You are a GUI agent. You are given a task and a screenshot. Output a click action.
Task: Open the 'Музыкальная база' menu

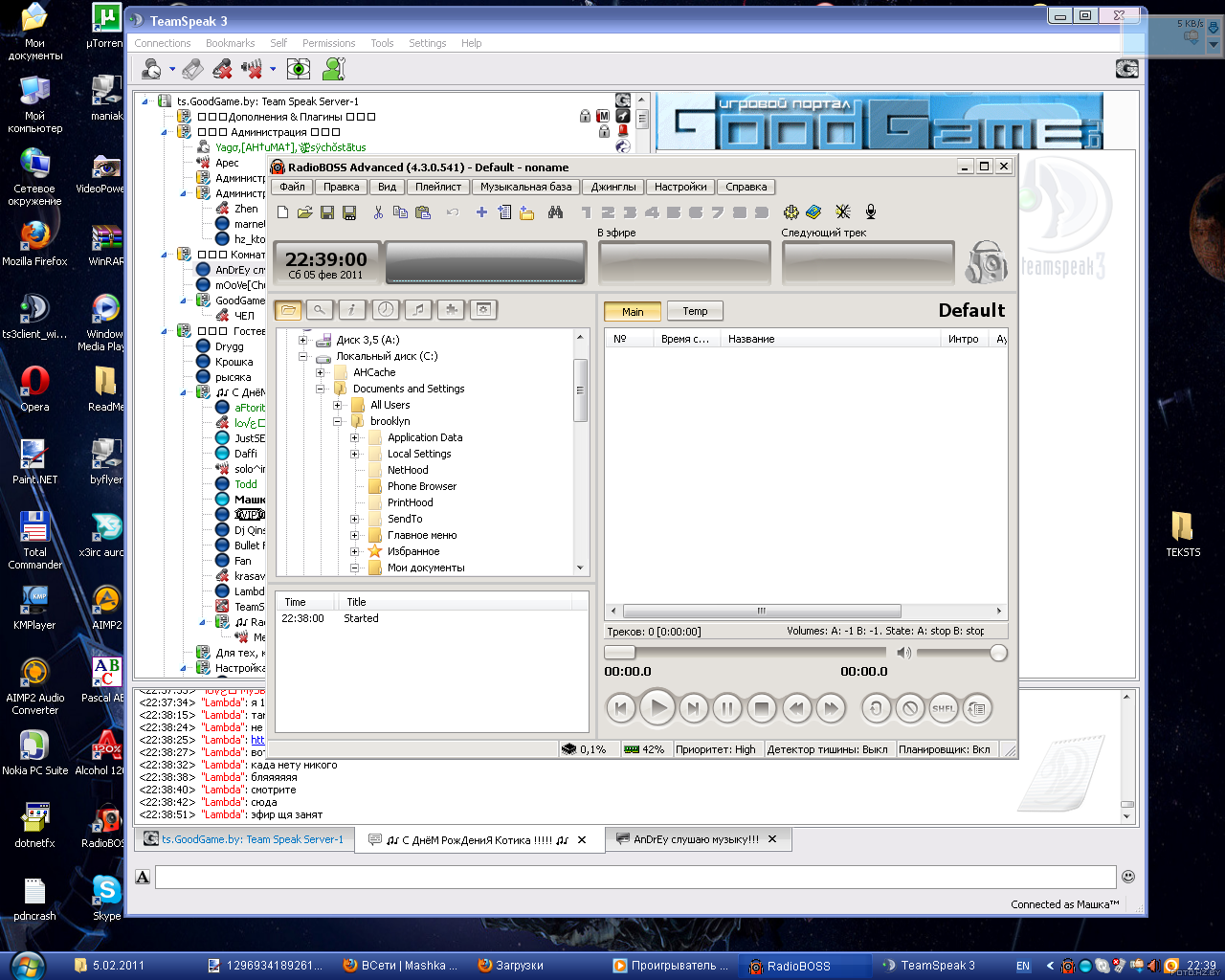(526, 187)
